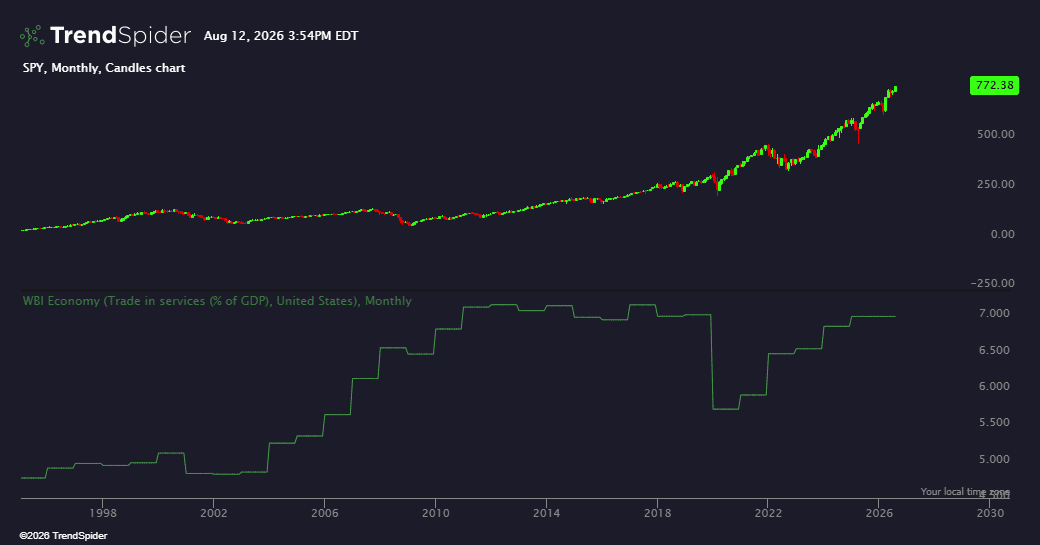The height and width of the screenshot is (545, 1040).
Task: Click the 5.500 indicator axis label
Action: 994,422
